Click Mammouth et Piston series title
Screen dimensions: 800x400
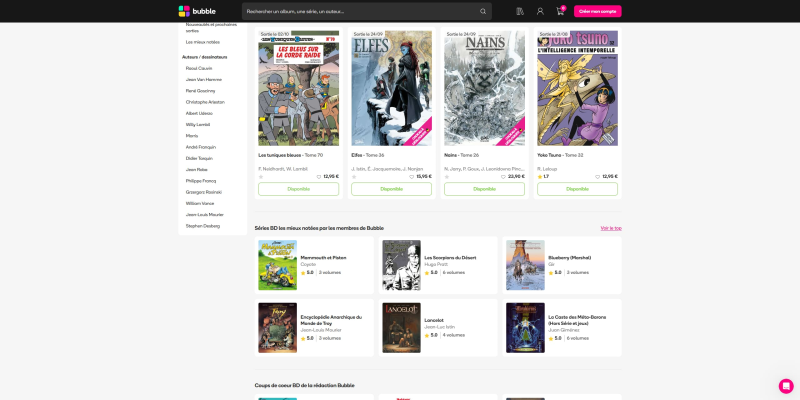pyautogui.click(x=323, y=258)
